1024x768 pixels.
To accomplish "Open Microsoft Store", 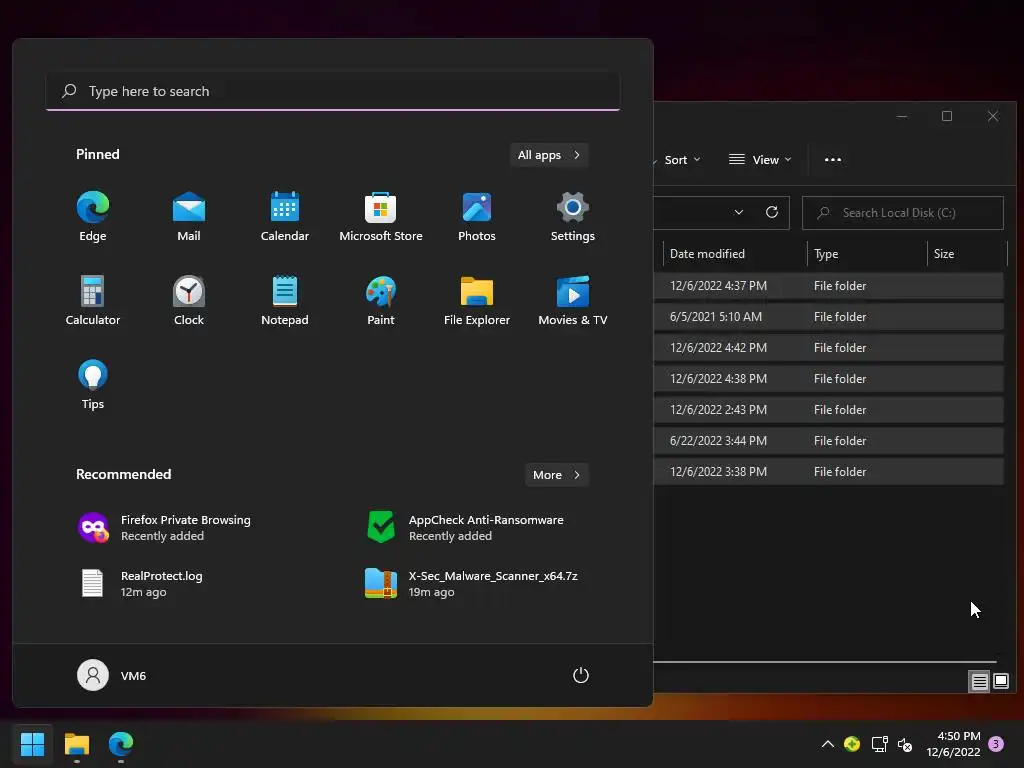I will click(x=381, y=217).
